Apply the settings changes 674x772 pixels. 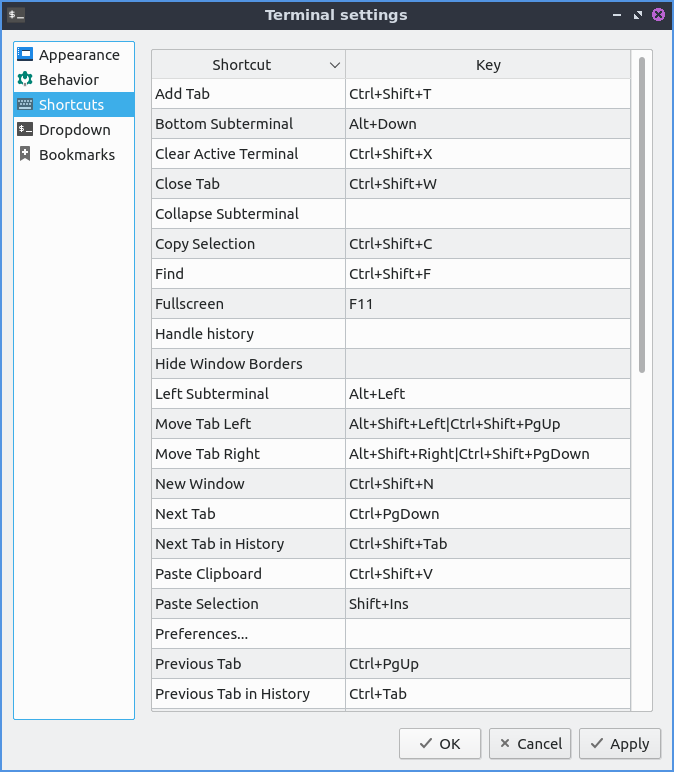click(620, 744)
